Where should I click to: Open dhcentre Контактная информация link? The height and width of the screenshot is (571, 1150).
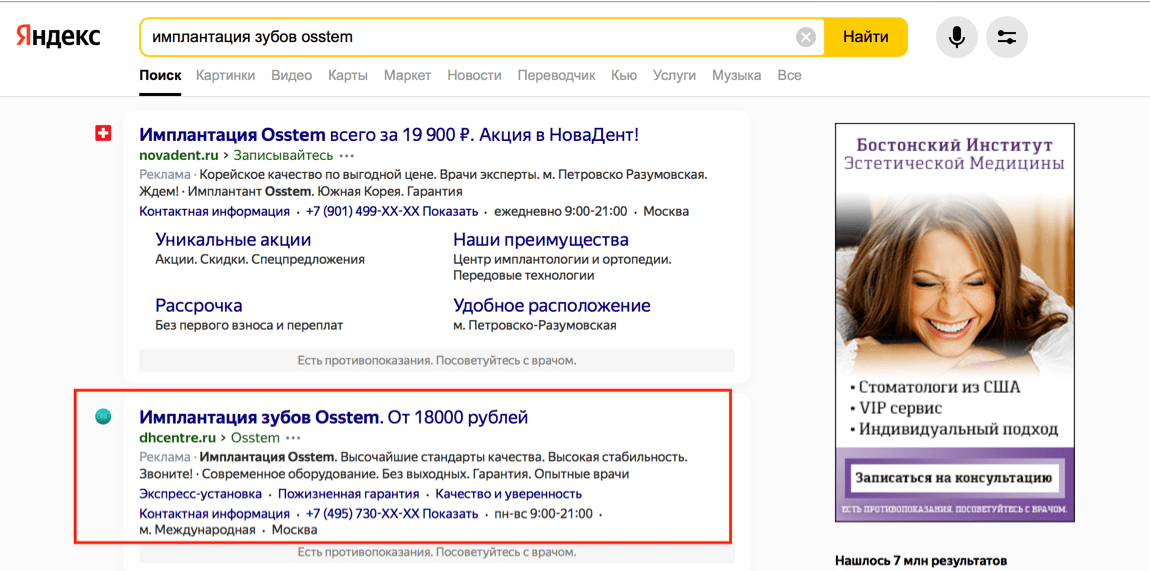tap(214, 513)
